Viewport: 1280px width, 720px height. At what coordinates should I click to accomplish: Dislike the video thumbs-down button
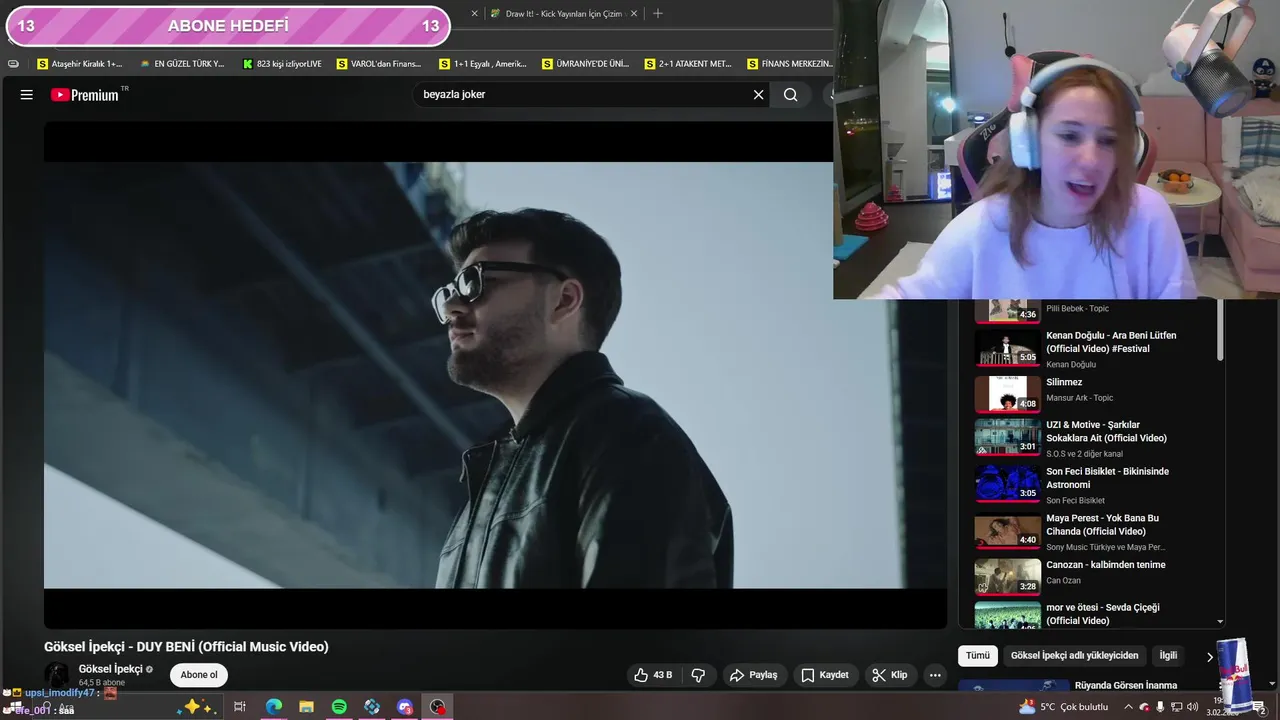point(699,675)
